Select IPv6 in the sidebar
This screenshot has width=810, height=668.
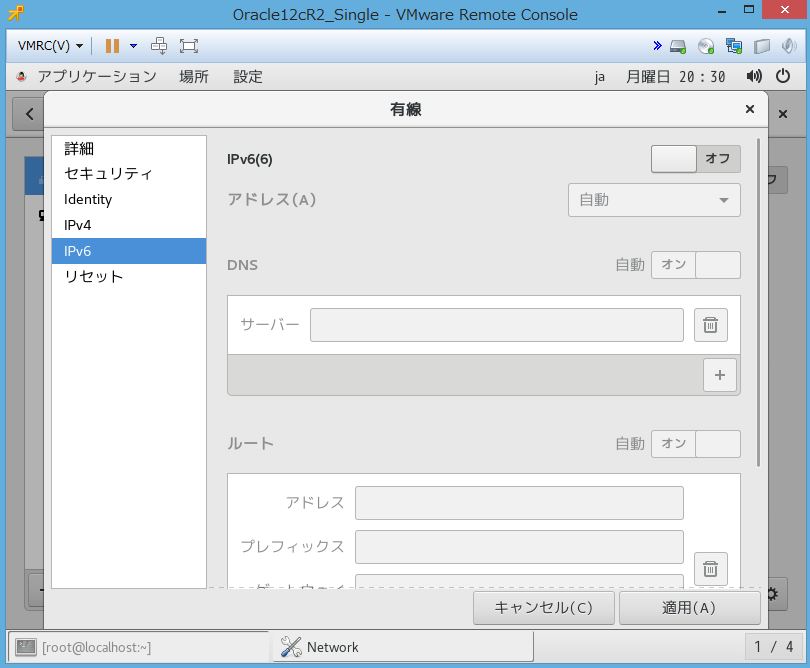tap(129, 251)
